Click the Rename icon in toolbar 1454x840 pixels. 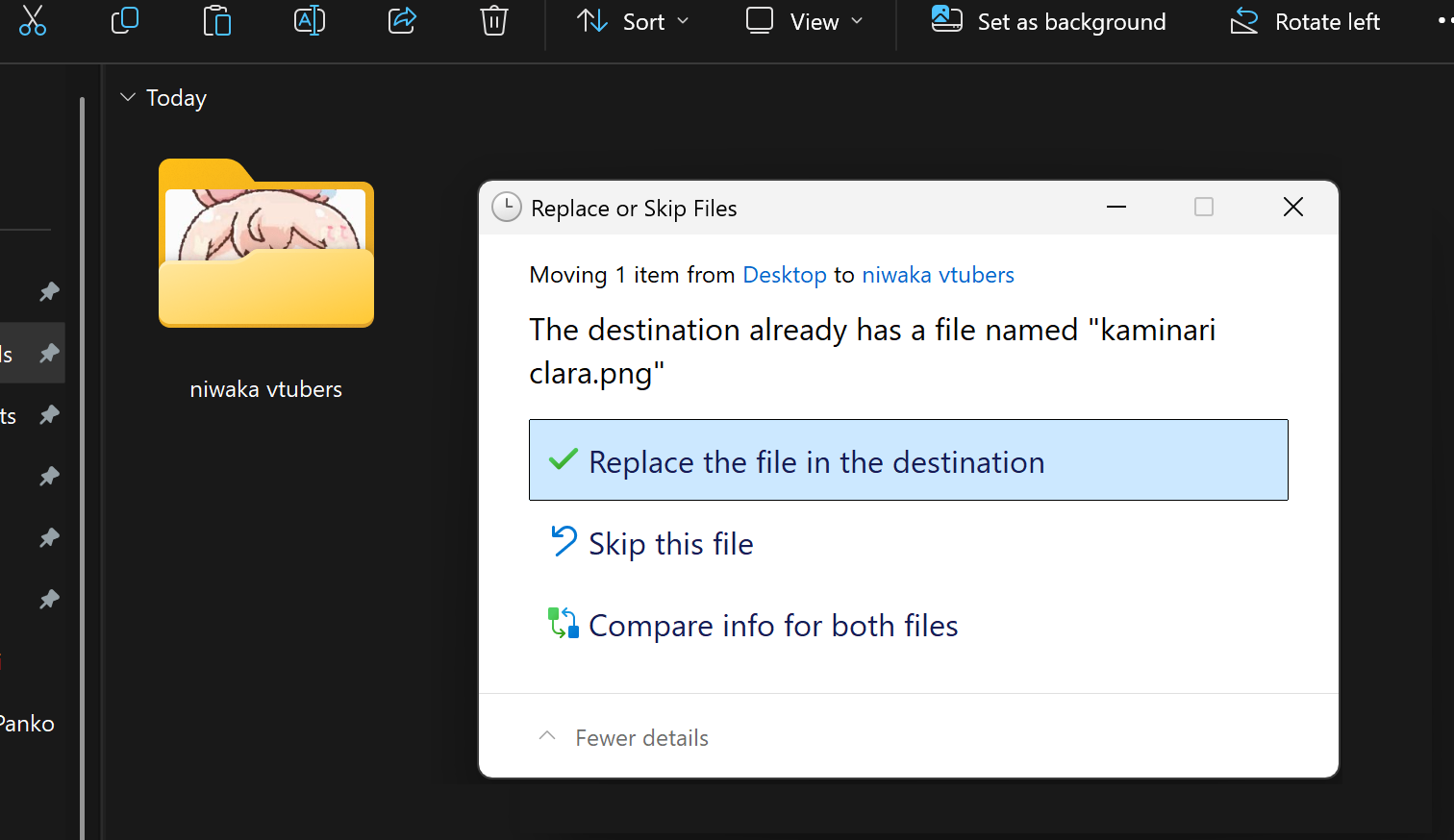click(x=309, y=20)
